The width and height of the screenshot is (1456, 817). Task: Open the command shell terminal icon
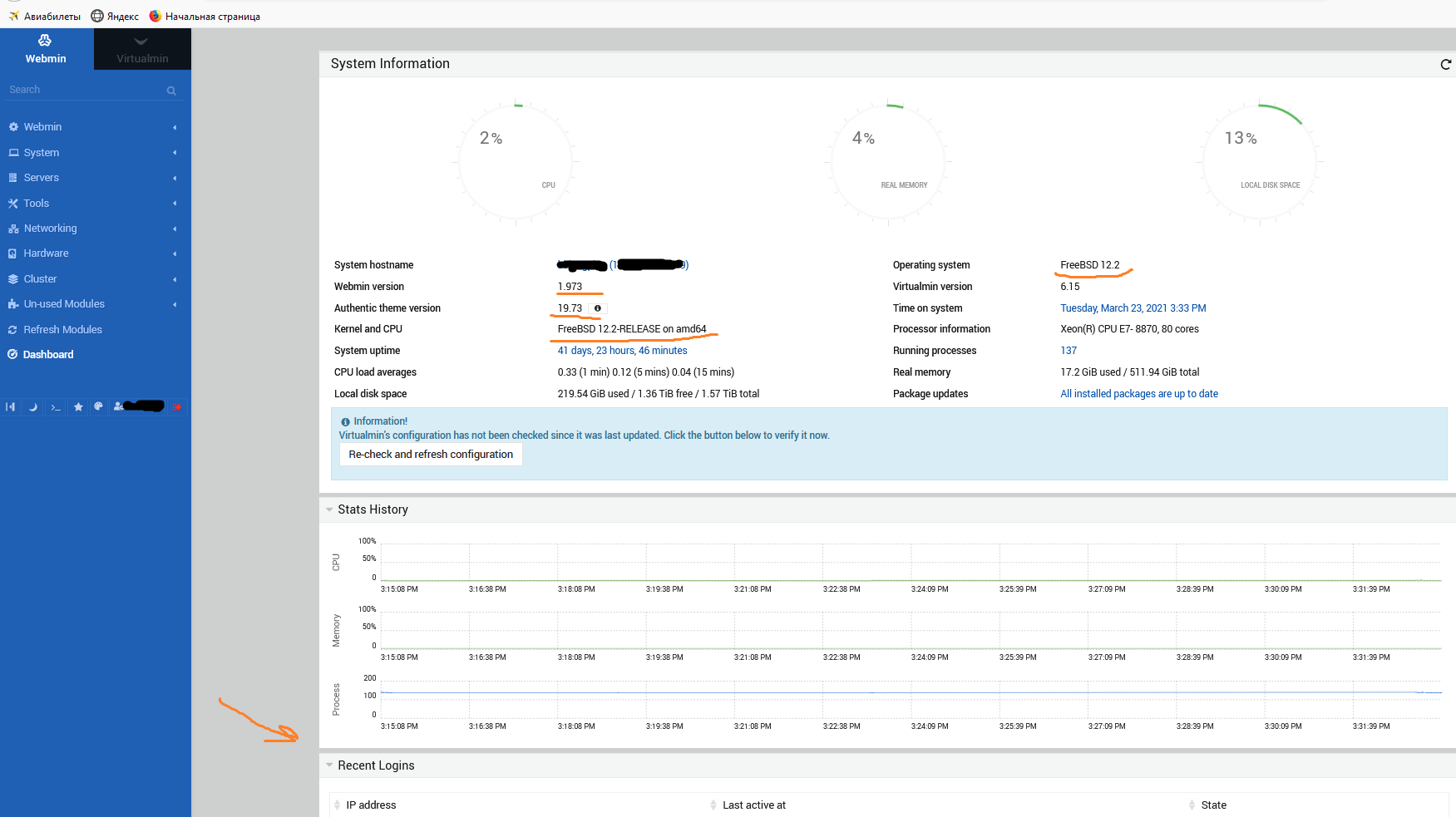pos(56,407)
